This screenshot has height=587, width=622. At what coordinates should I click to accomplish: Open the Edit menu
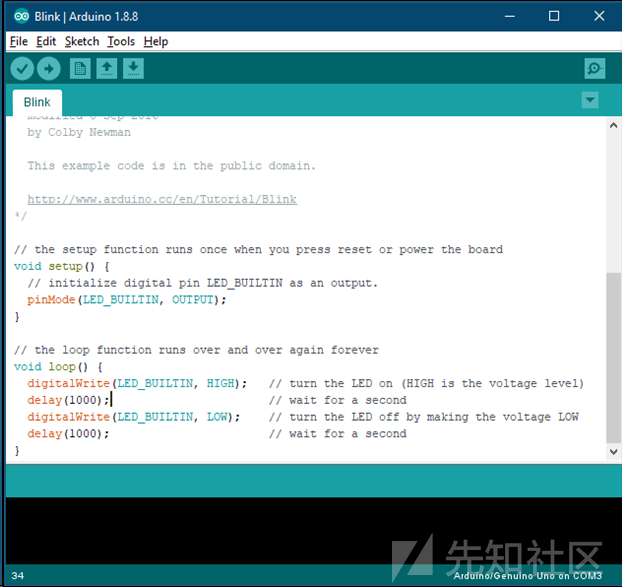pyautogui.click(x=46, y=41)
